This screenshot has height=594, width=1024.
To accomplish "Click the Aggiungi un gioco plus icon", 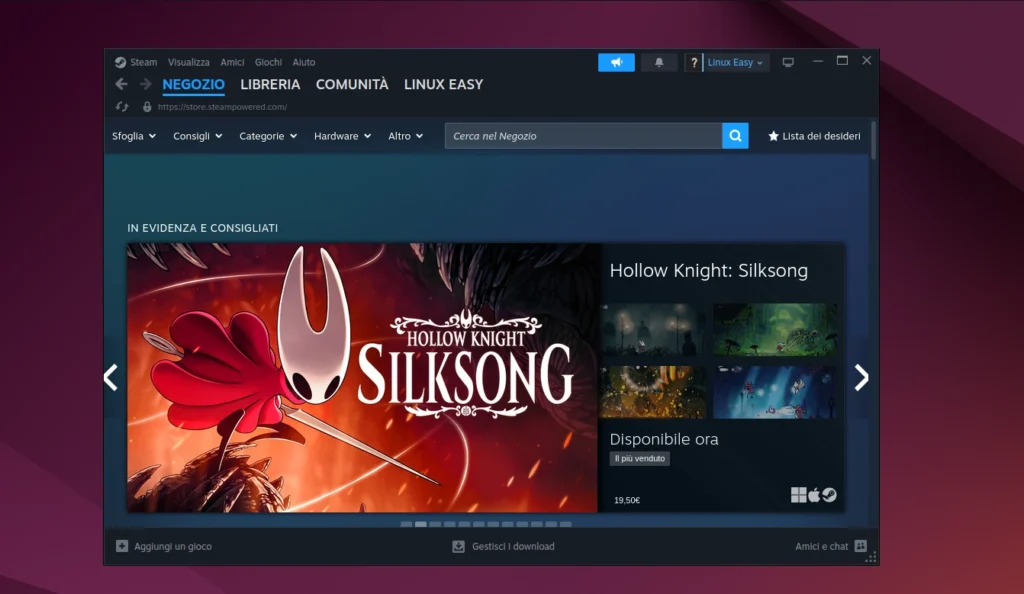I will pos(121,546).
